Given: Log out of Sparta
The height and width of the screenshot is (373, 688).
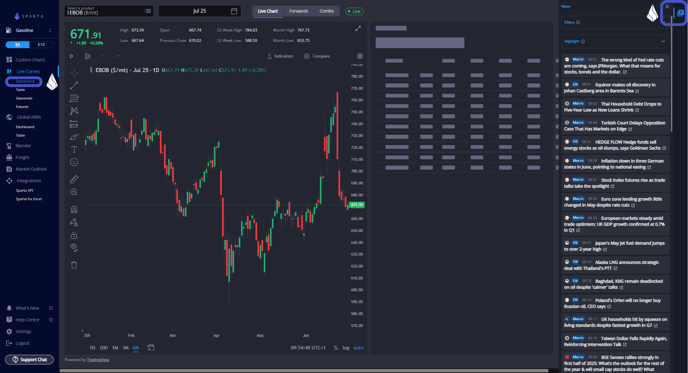Looking at the screenshot, I should click(x=18, y=343).
